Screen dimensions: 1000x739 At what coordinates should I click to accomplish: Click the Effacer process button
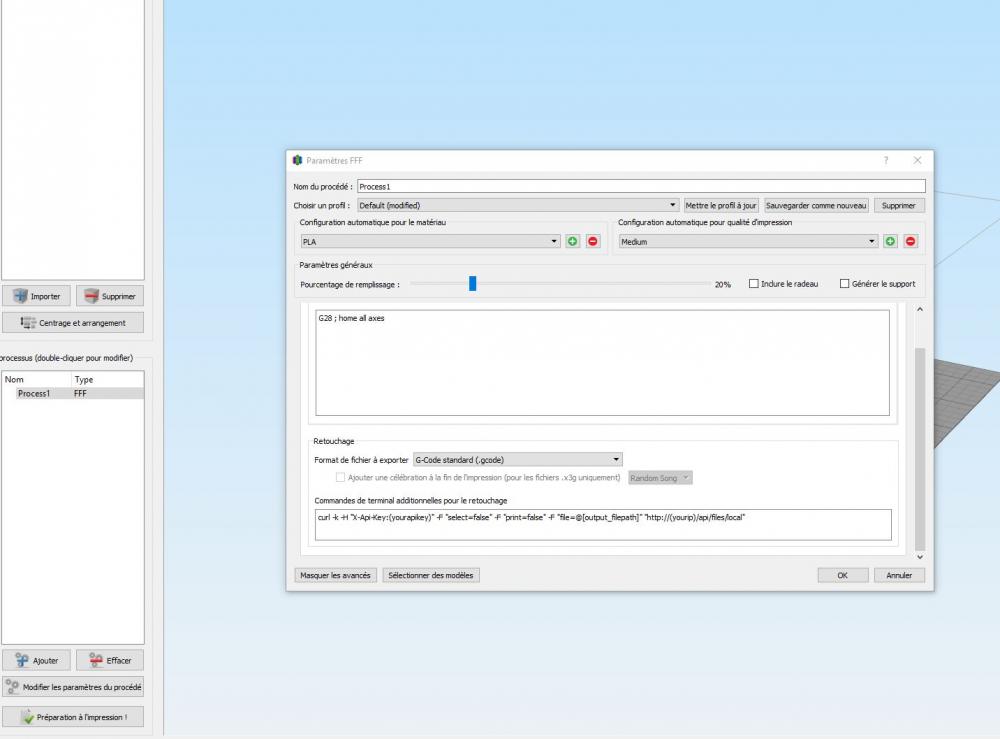click(x=110, y=661)
